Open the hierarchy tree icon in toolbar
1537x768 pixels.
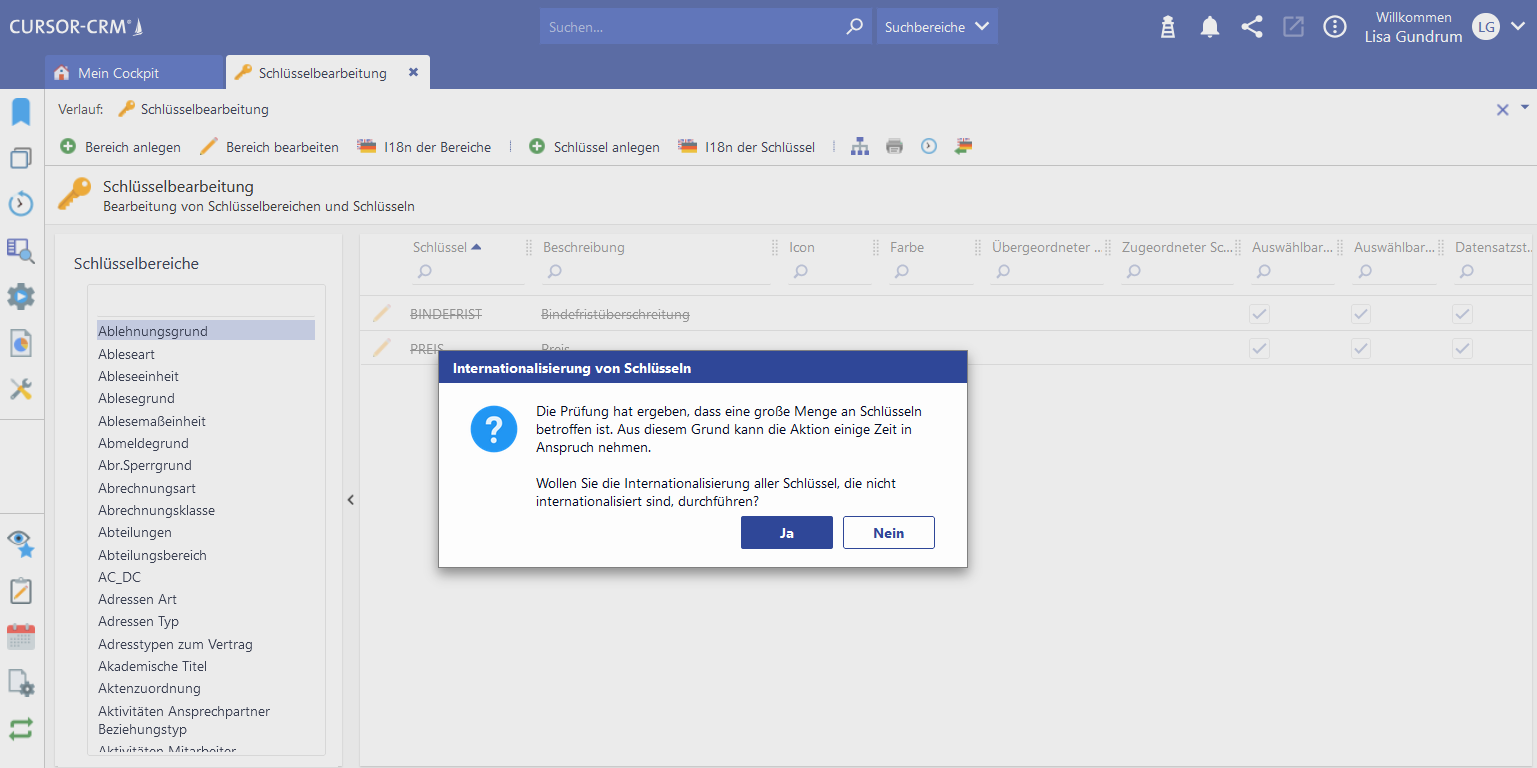[860, 147]
